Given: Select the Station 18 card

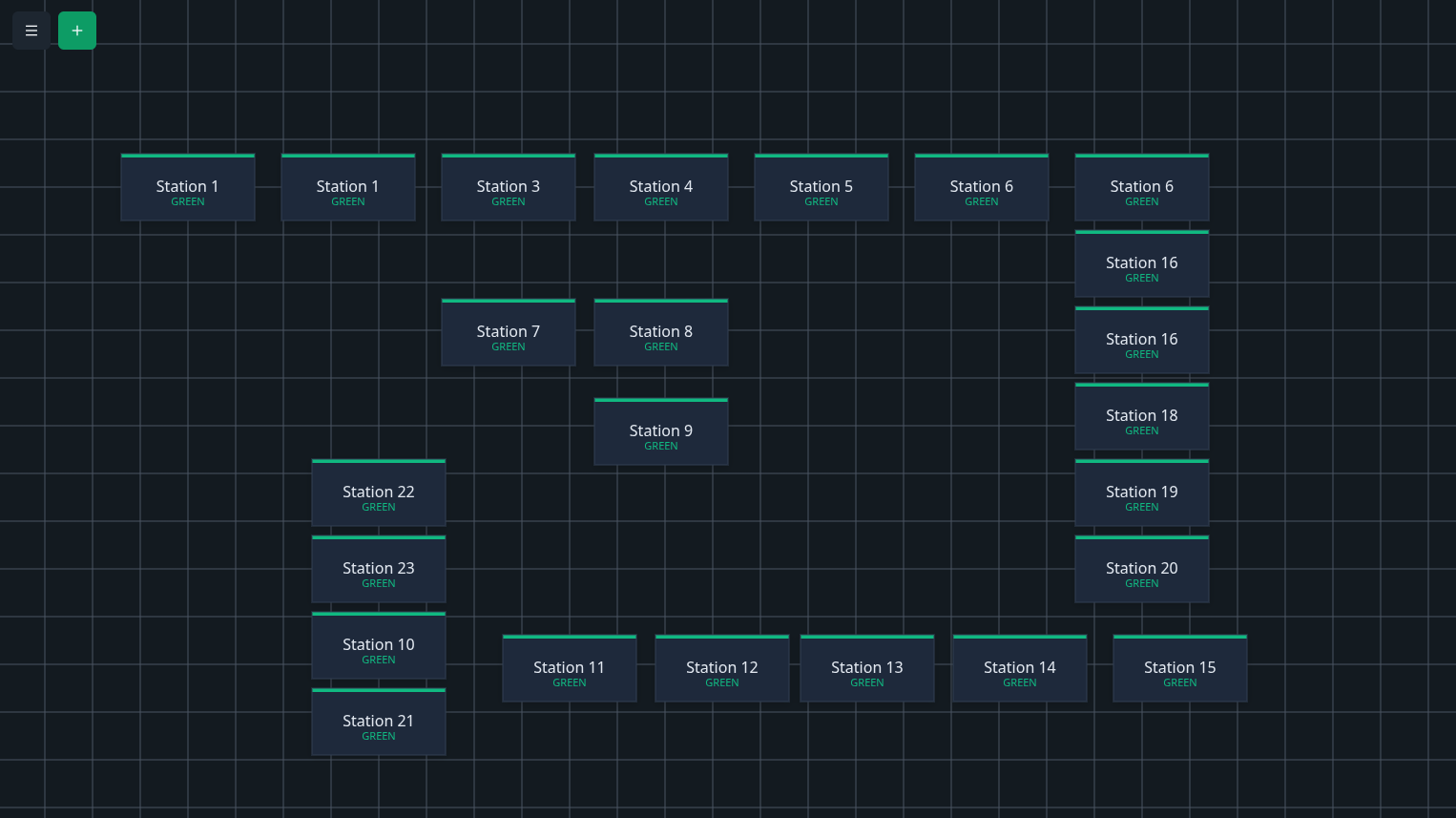Looking at the screenshot, I should click(x=1141, y=416).
